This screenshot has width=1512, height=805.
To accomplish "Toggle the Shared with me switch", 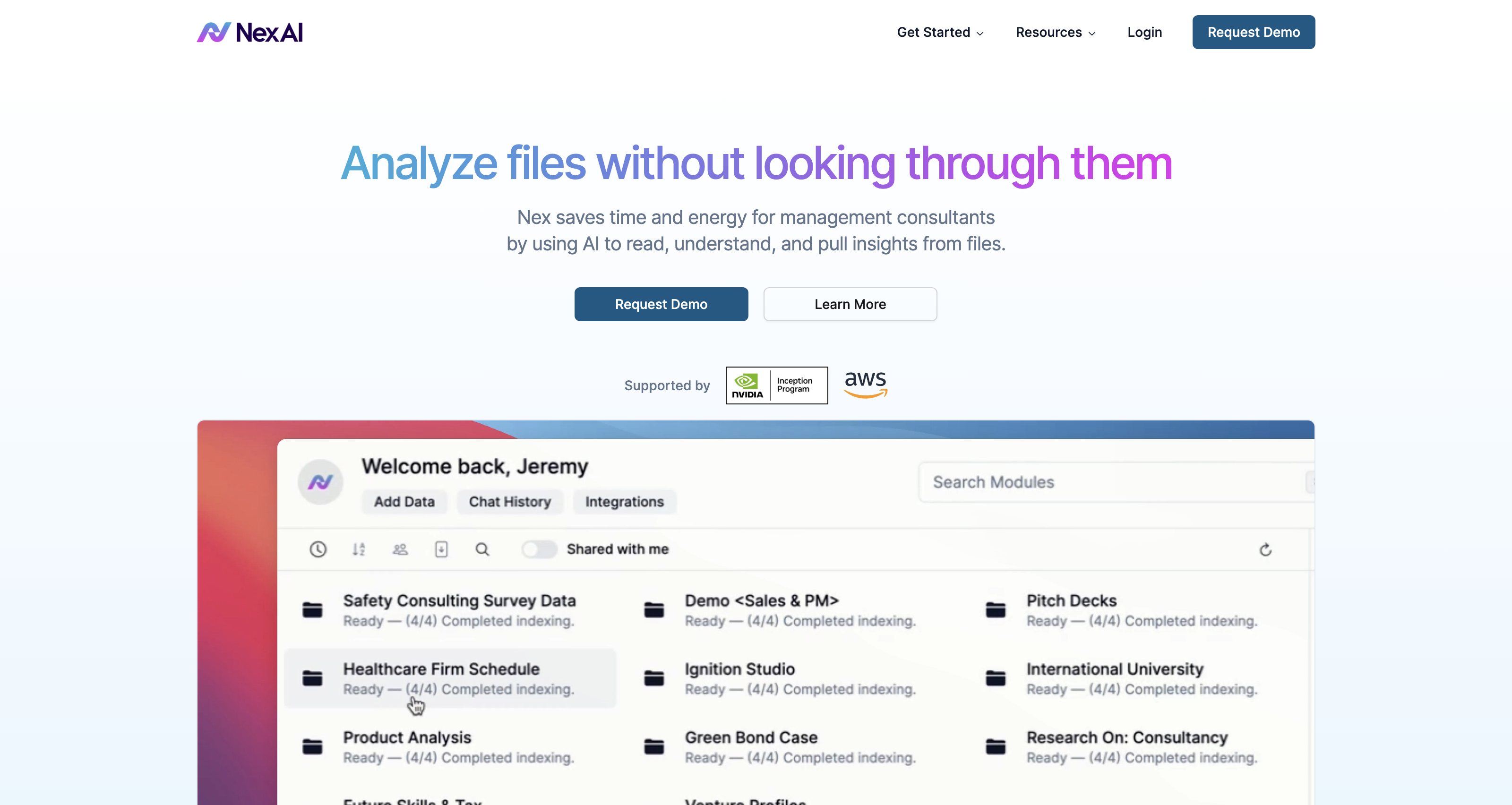I will (539, 549).
